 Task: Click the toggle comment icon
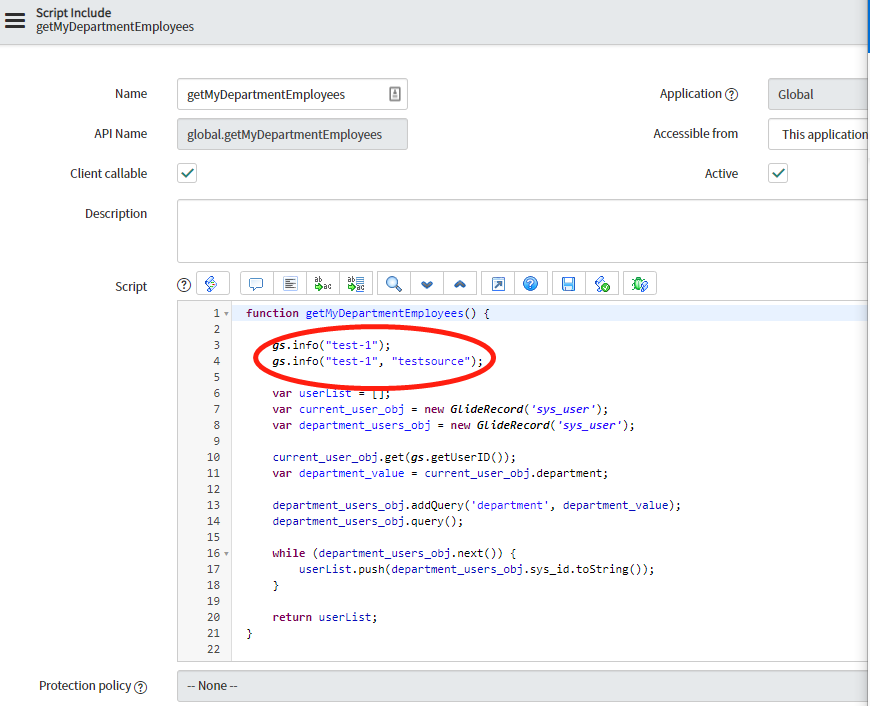(256, 284)
